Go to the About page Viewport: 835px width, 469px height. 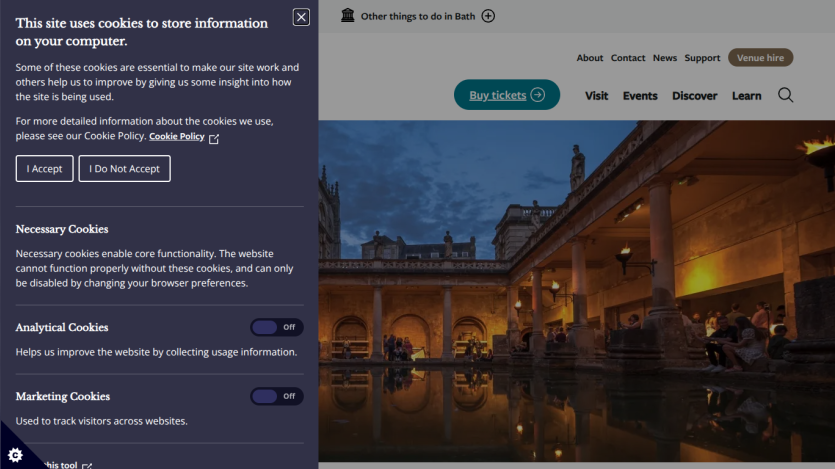(590, 57)
